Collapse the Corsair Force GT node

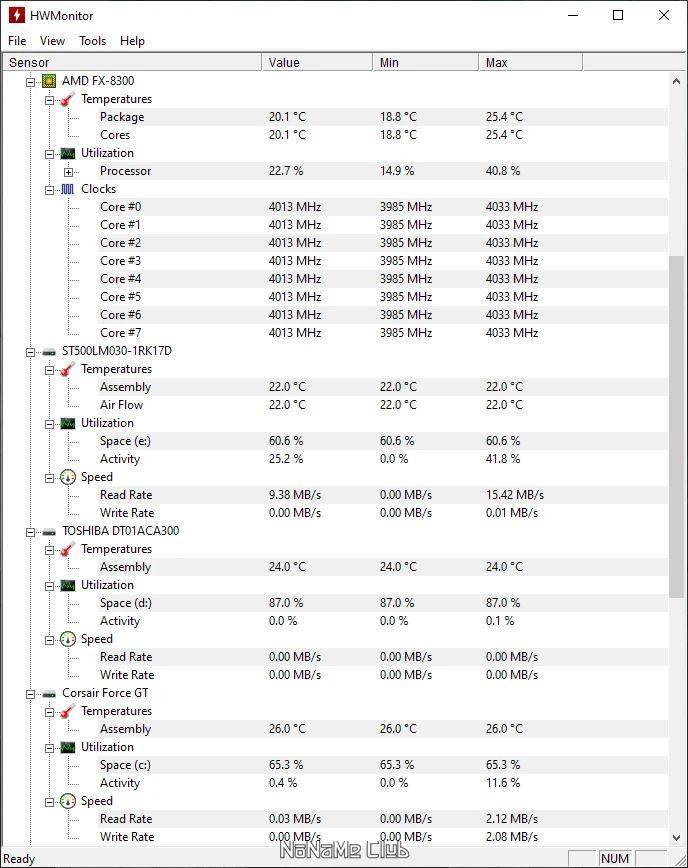(x=31, y=693)
